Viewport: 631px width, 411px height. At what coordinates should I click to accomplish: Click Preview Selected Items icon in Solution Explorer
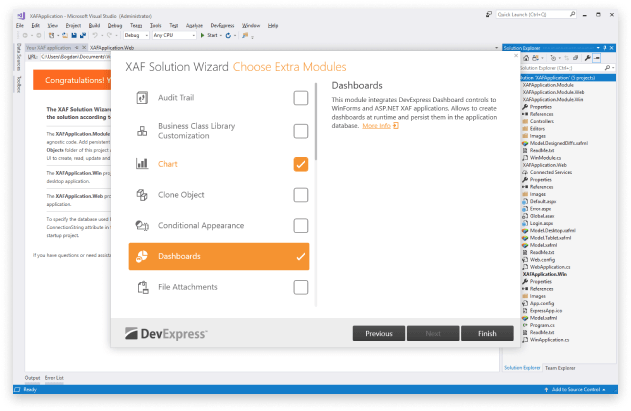[x=597, y=58]
